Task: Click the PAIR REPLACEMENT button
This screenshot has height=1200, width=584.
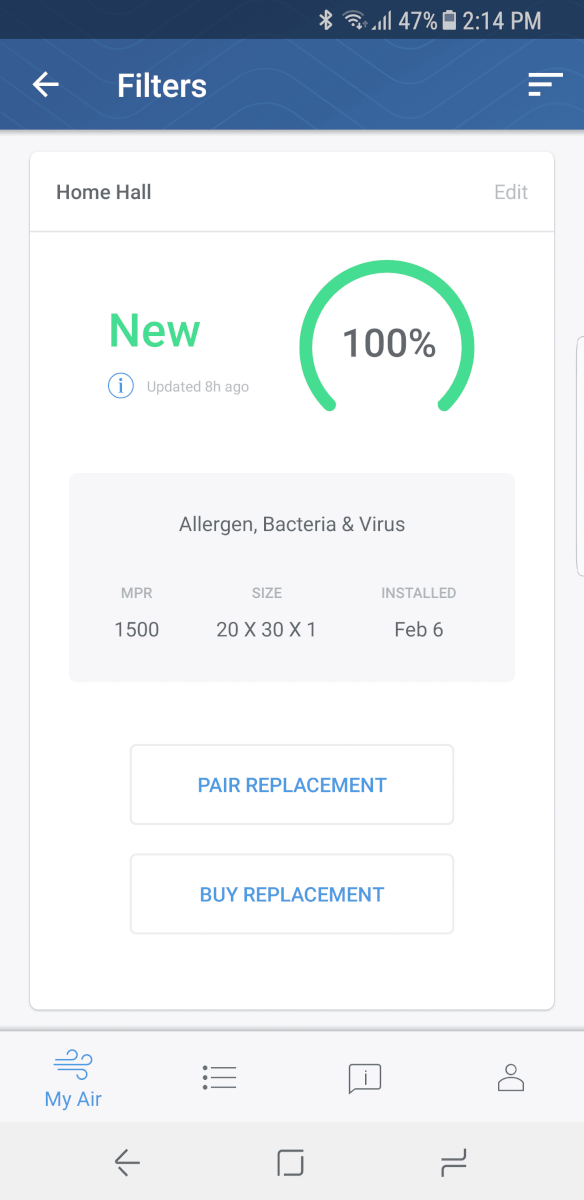Action: [292, 785]
